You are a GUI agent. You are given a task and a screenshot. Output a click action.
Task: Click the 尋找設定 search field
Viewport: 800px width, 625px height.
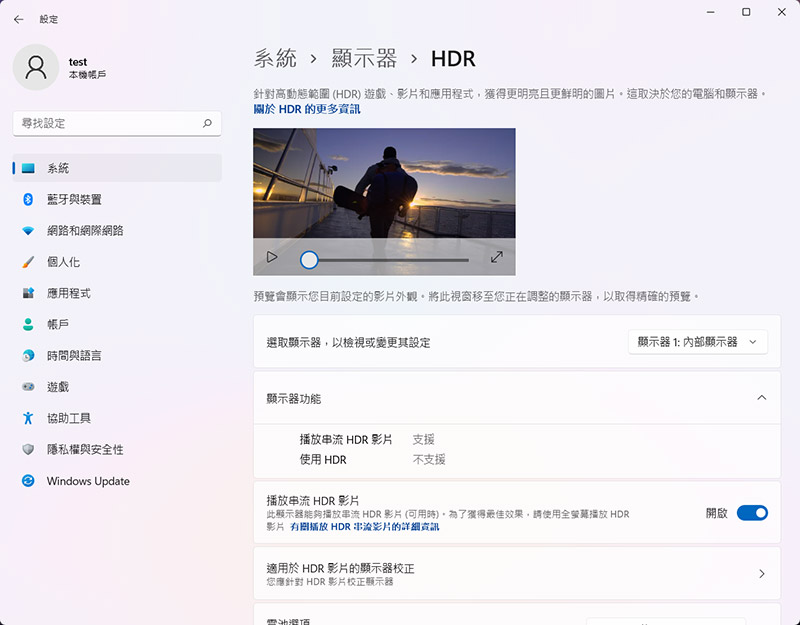click(x=117, y=123)
